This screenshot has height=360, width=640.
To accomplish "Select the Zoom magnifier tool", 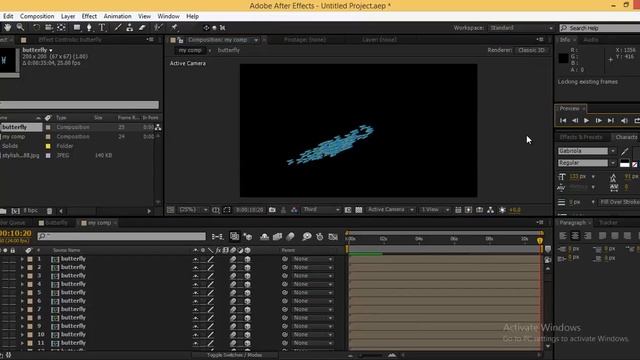I will click(20, 27).
